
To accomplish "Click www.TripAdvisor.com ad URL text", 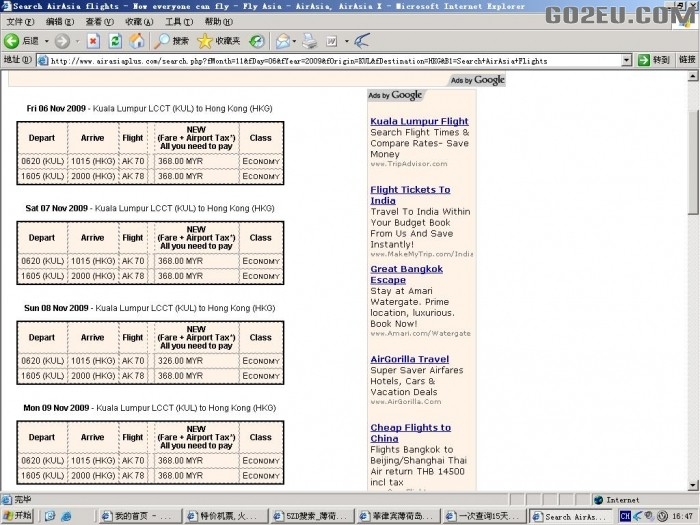I will 408,164.
